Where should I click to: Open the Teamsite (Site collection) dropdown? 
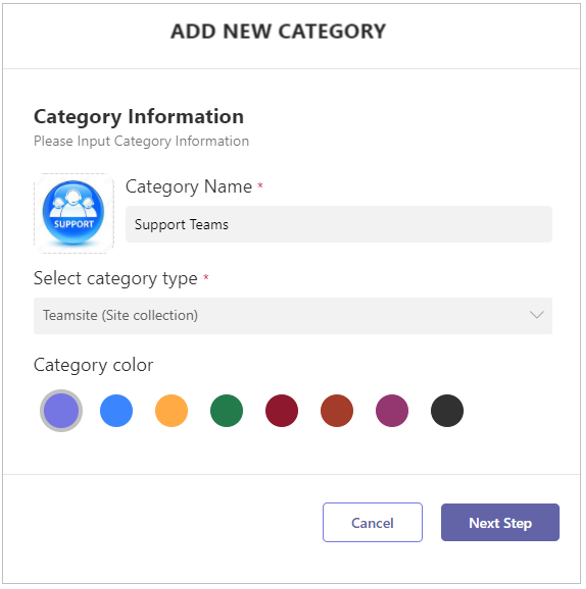click(293, 316)
